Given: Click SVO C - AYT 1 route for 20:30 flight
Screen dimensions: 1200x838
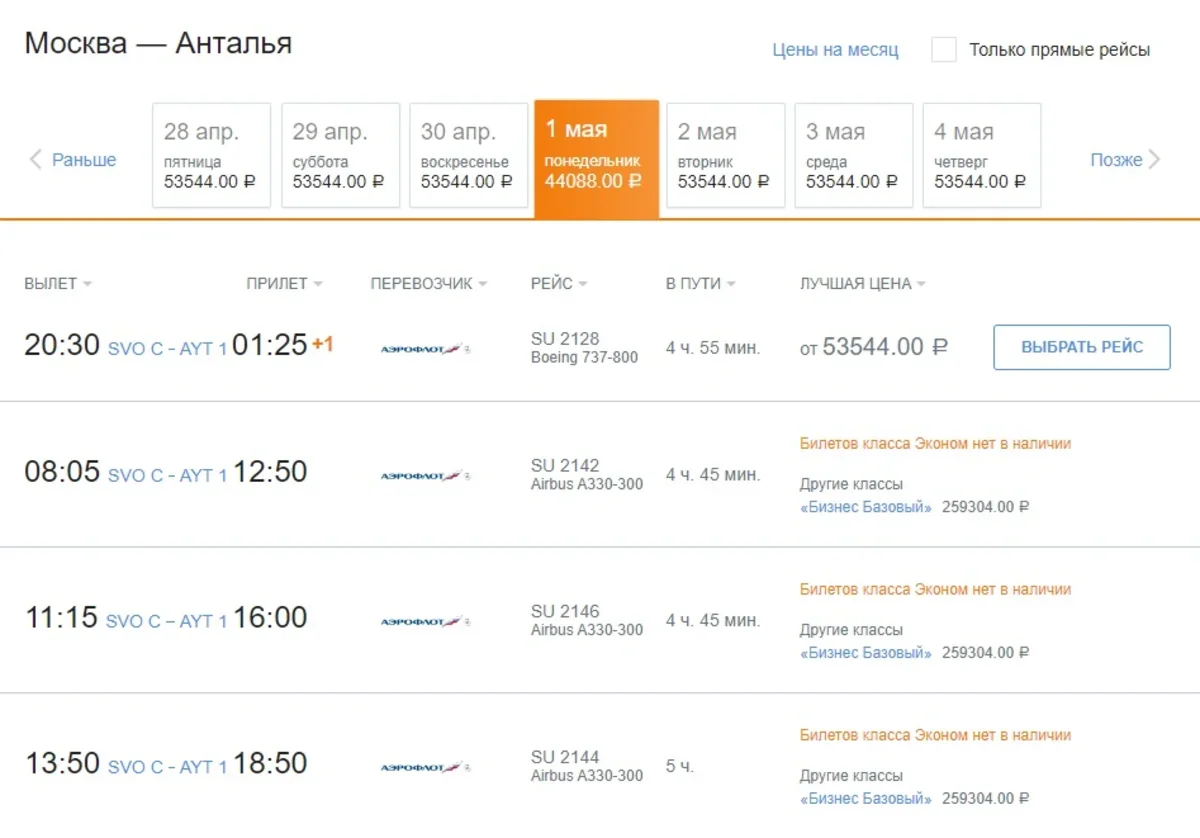Looking at the screenshot, I should click(x=167, y=350).
